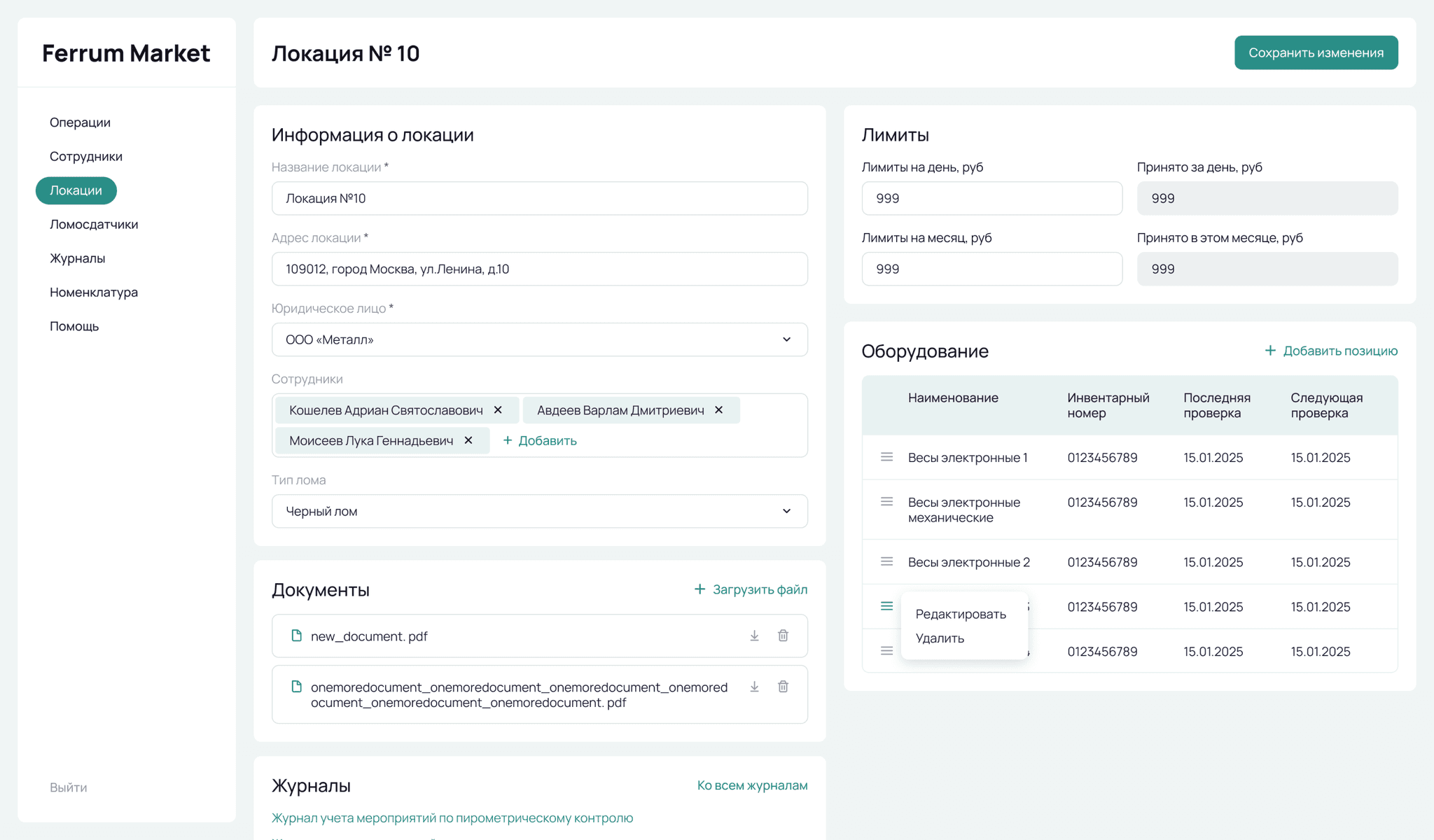Choose Редактировать in the context menu
The height and width of the screenshot is (840, 1434).
point(960,614)
